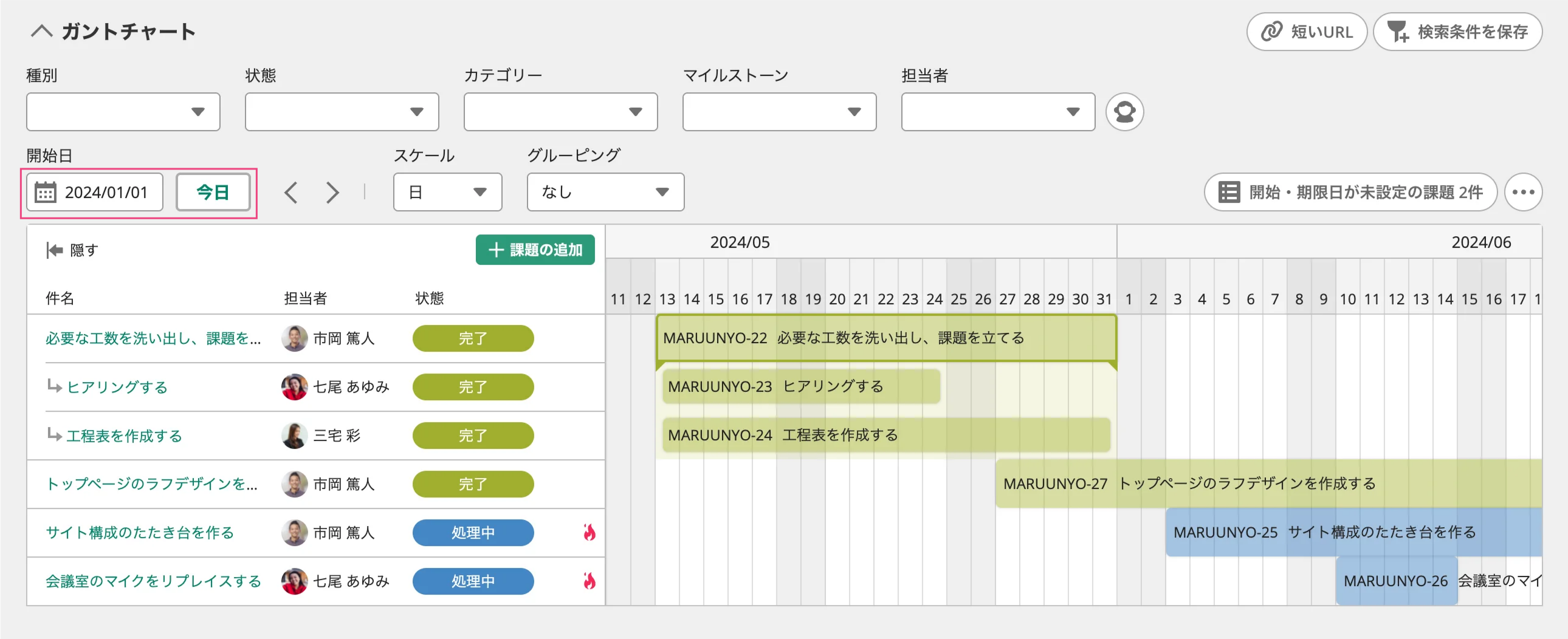The height and width of the screenshot is (639, 1568).
Task: Open the more options (...) menu
Action: click(1524, 192)
